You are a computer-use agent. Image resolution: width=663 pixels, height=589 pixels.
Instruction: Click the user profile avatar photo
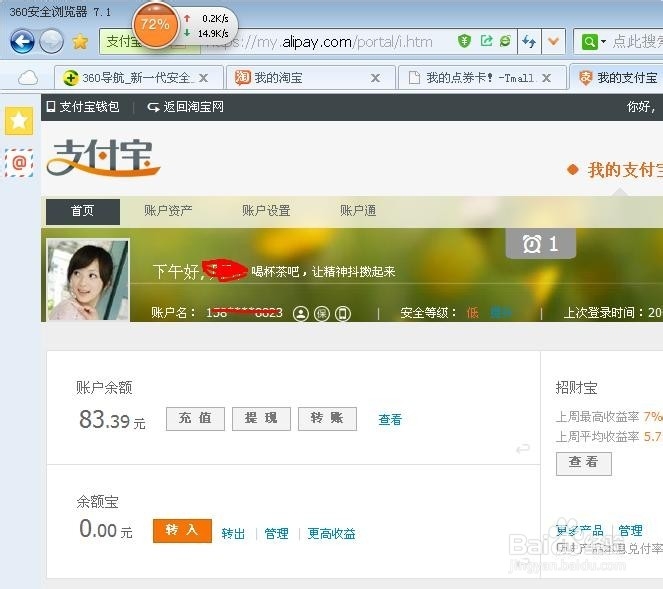88,280
